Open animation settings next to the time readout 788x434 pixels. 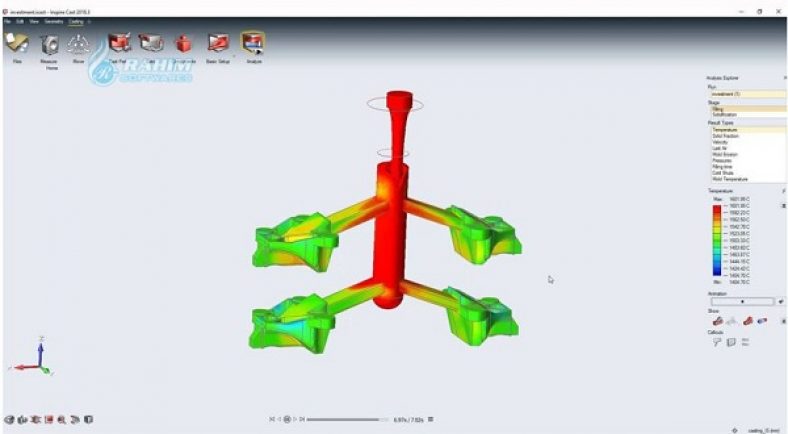(x=431, y=419)
